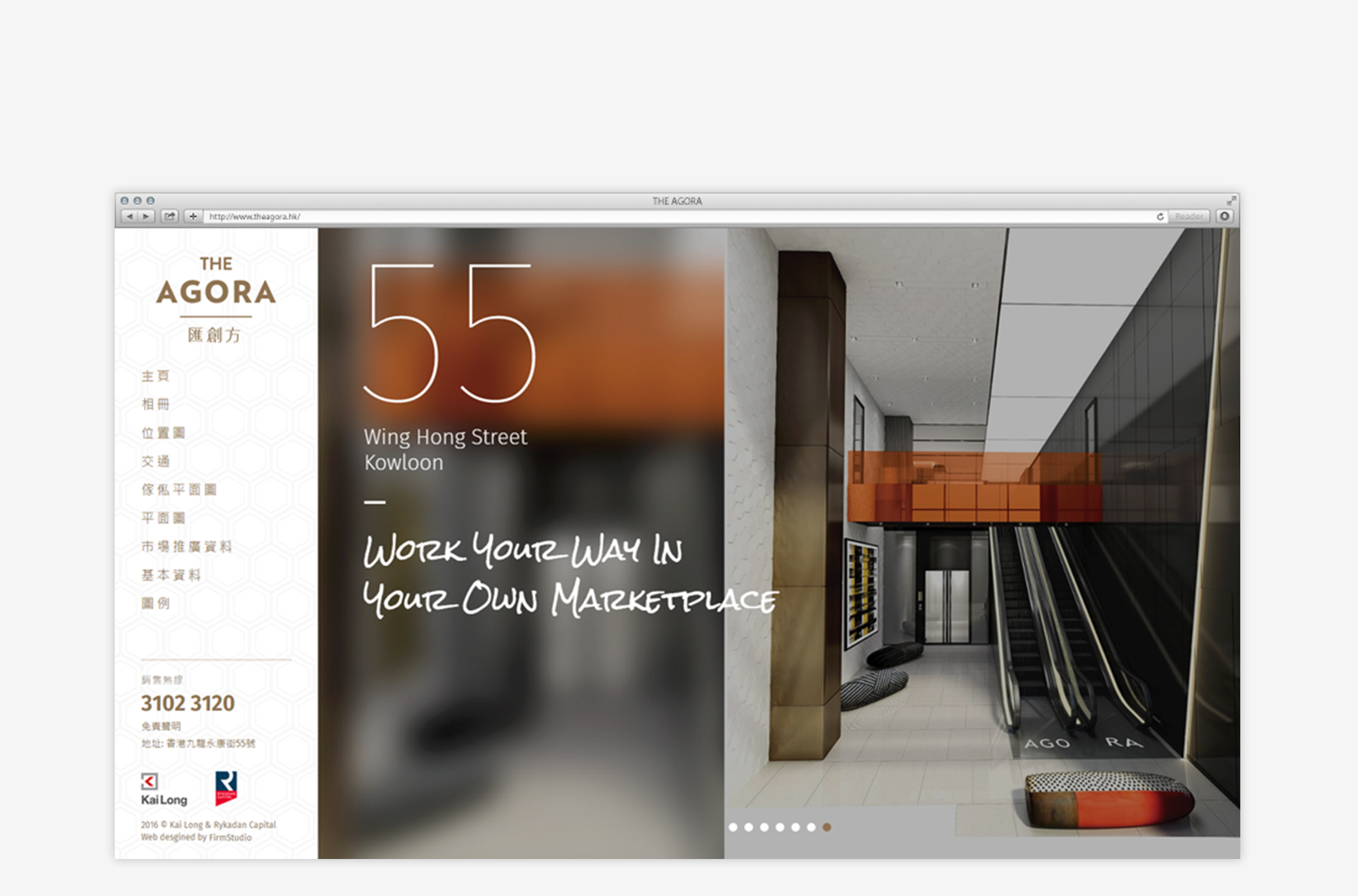Click the Kai Long company logo
The height and width of the screenshot is (896, 1358).
(163, 789)
